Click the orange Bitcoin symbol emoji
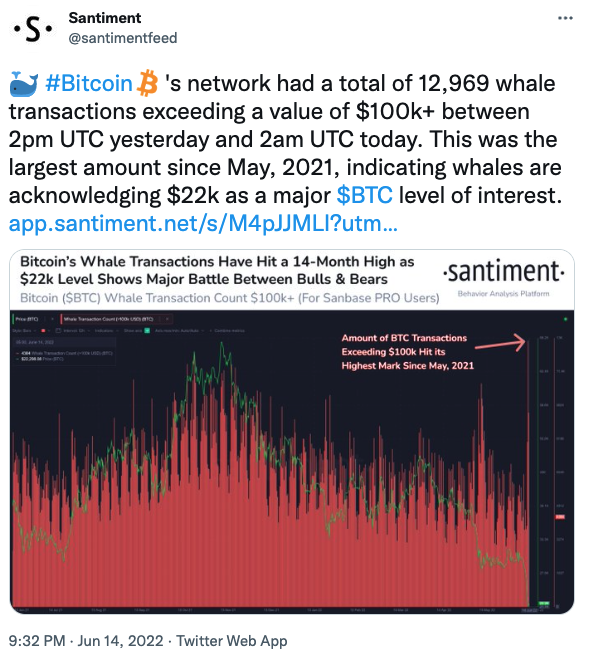The width and height of the screenshot is (589, 659). [x=148, y=83]
